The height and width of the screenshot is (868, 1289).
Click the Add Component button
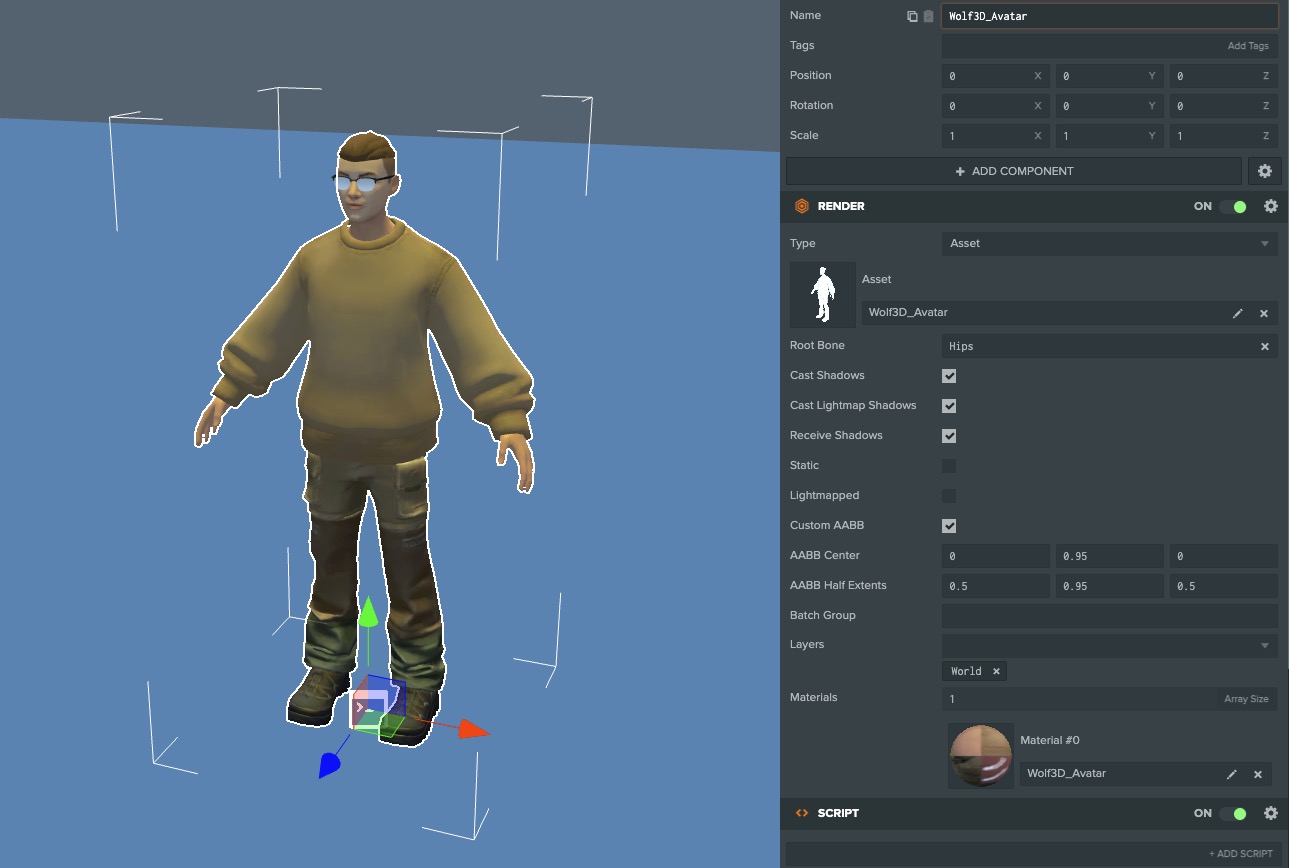(1013, 171)
